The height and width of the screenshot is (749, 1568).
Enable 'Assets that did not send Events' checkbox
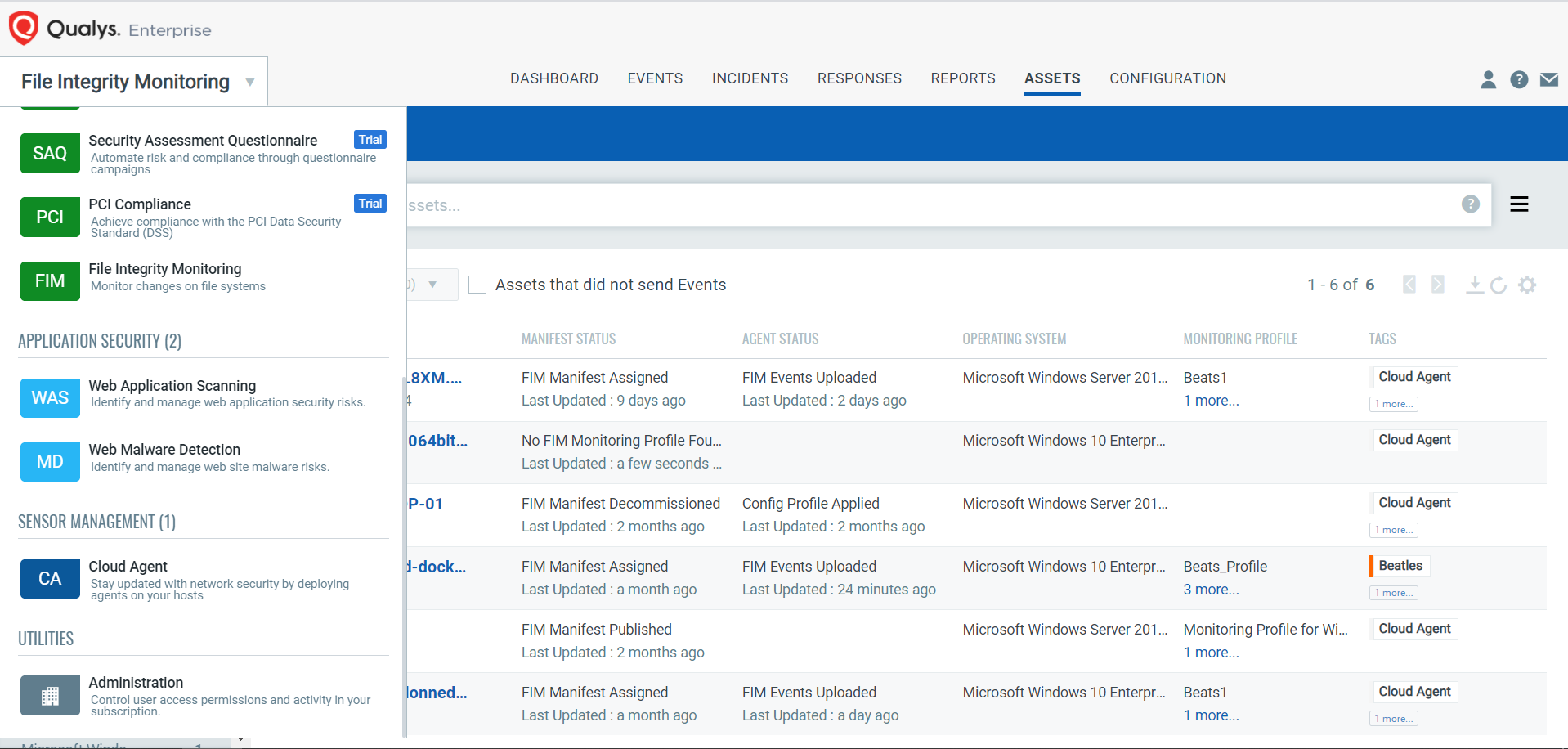tap(477, 285)
